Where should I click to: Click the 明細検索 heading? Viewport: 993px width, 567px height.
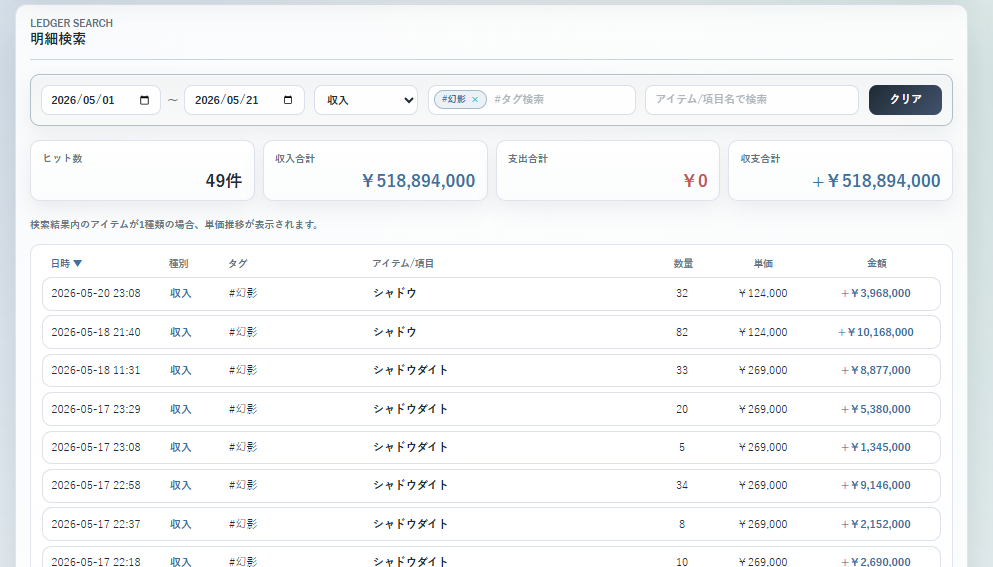(x=58, y=39)
